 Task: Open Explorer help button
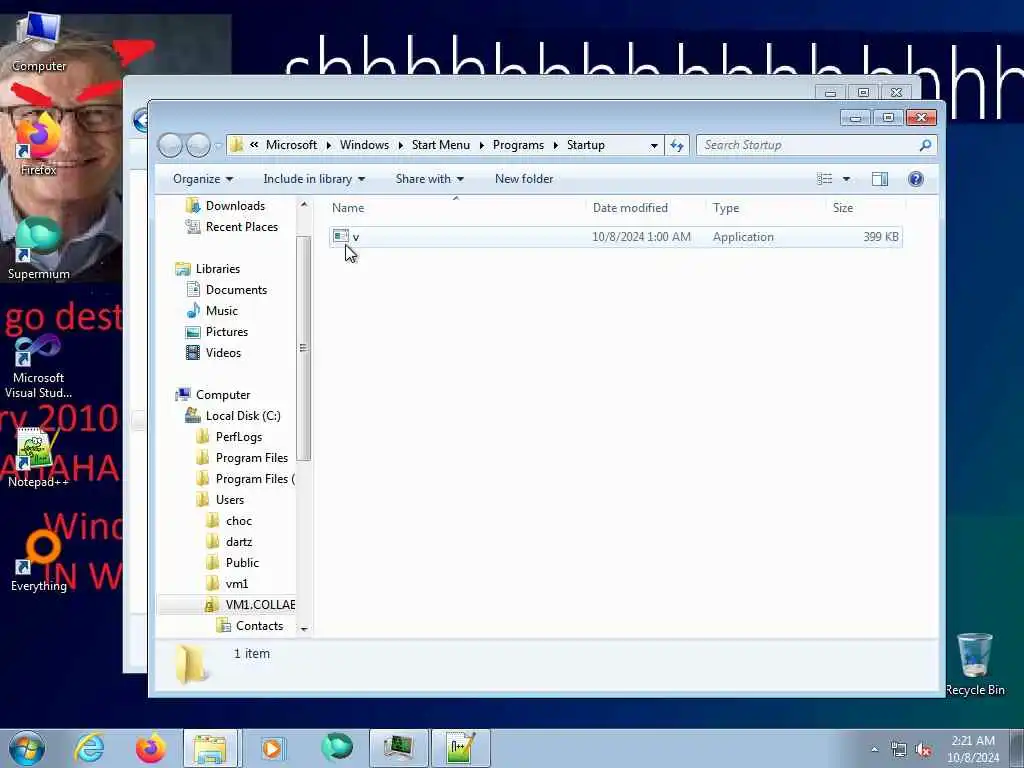tap(916, 179)
